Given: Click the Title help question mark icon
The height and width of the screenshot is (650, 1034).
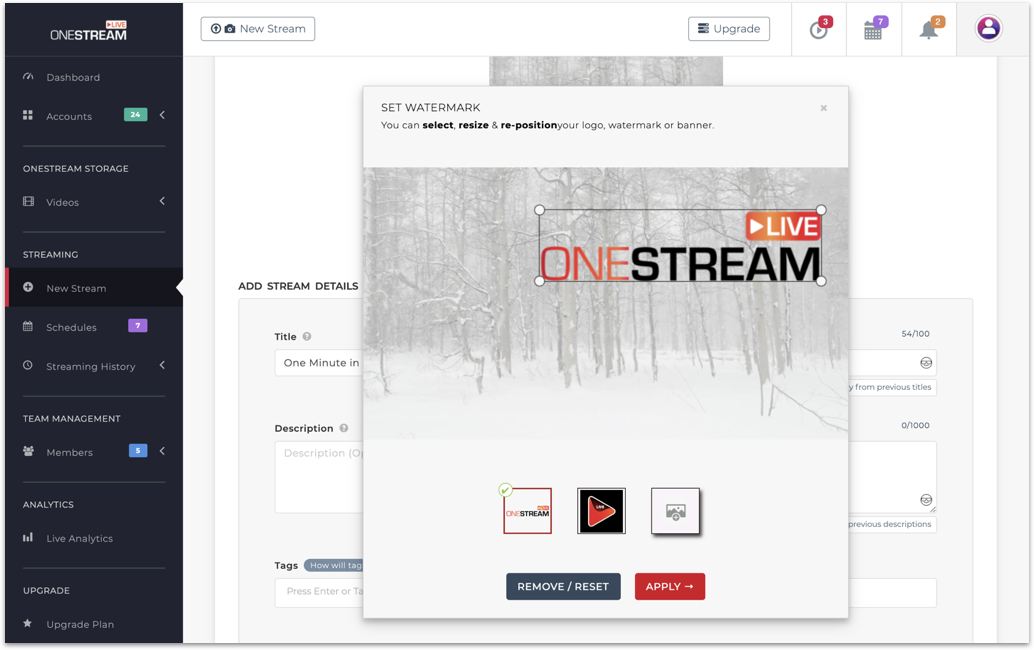Looking at the screenshot, I should [x=307, y=337].
